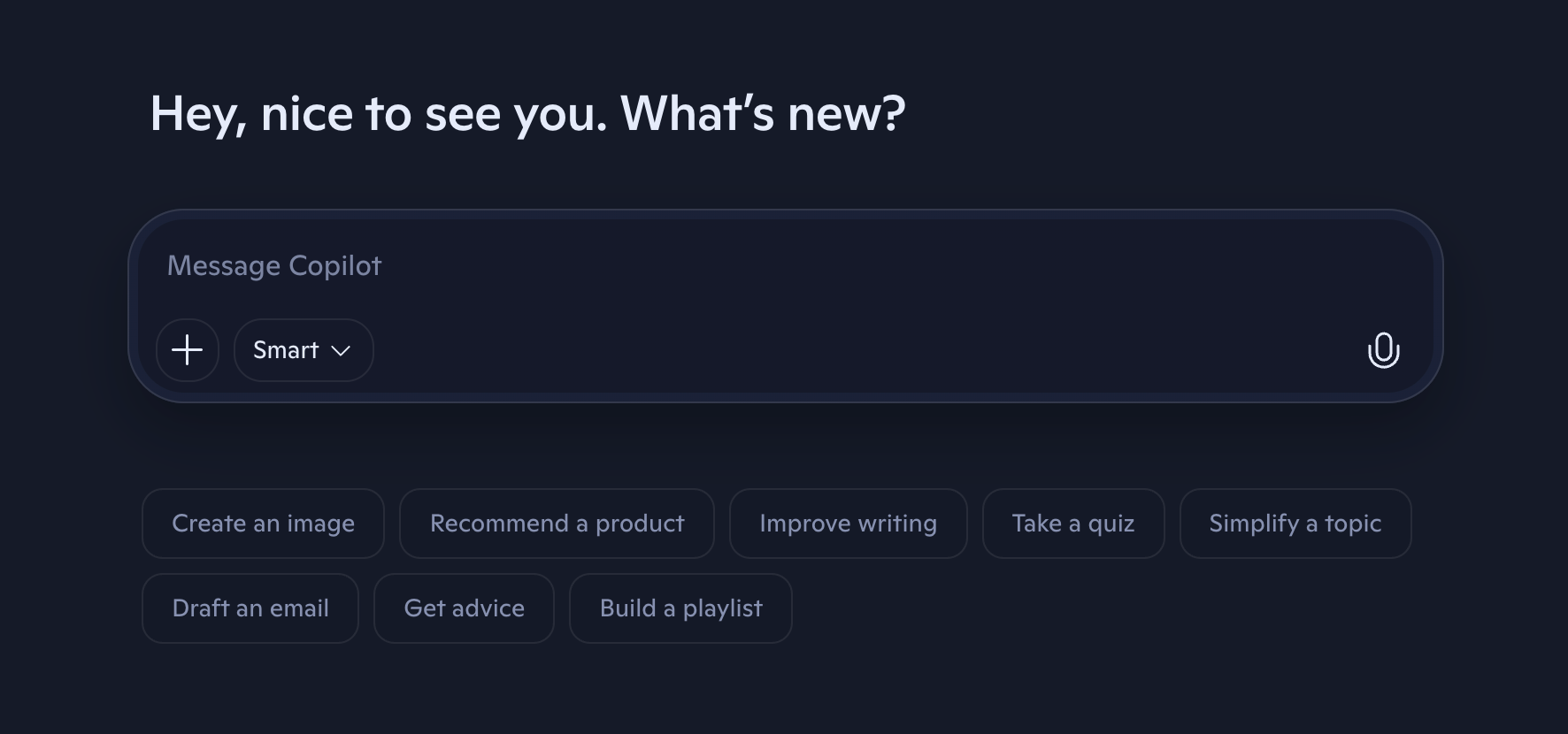This screenshot has width=1568, height=734.
Task: Choose the Draft an email suggestion
Action: coord(250,608)
